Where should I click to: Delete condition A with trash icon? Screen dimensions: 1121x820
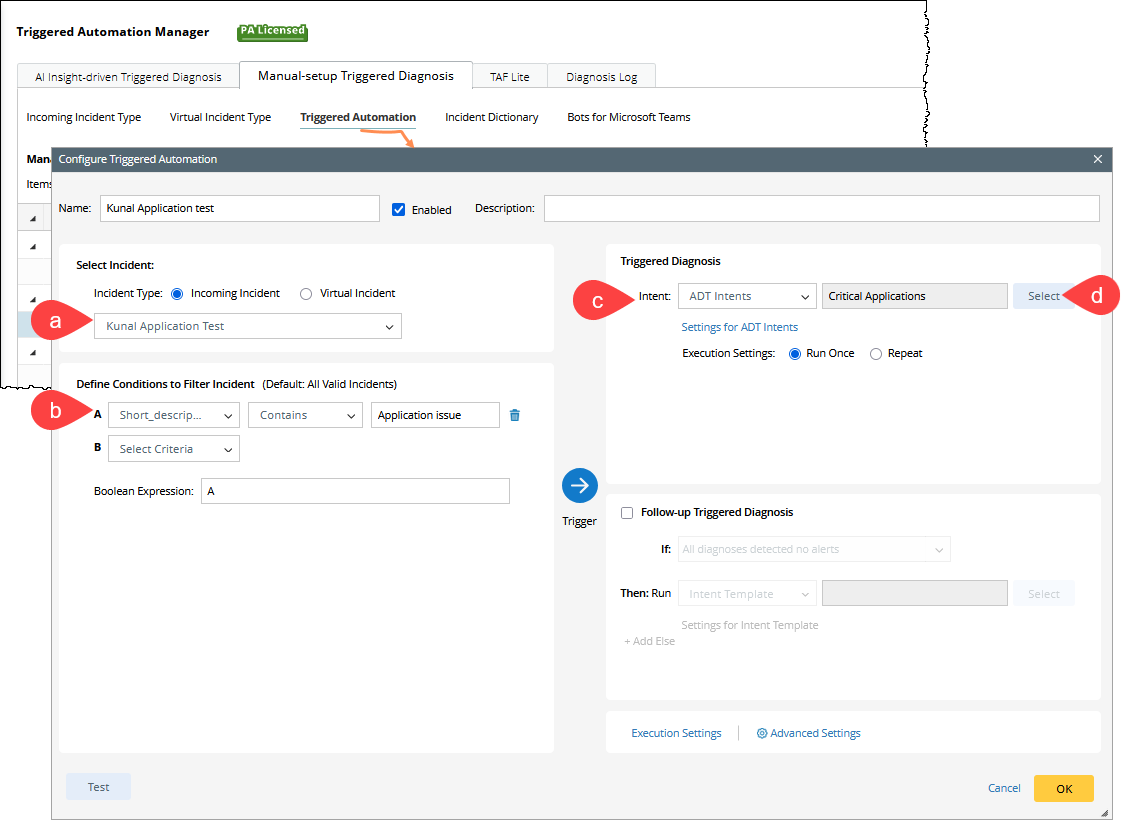[x=515, y=415]
